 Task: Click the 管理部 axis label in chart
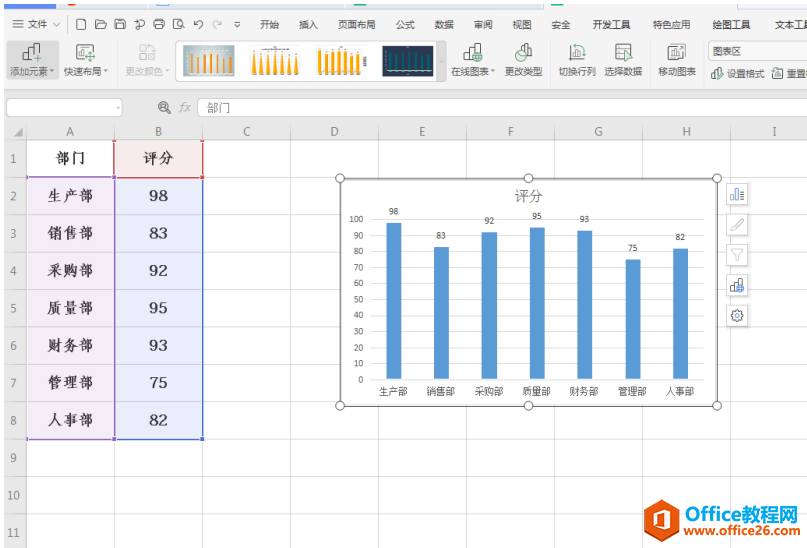click(x=632, y=392)
